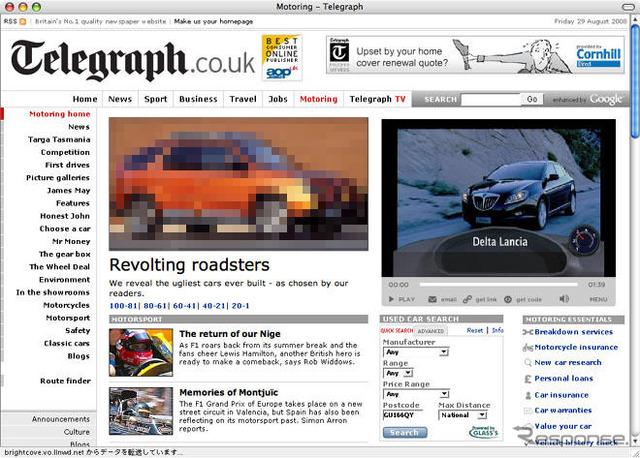Viewport: 640px width, 458px height.
Task: Open the Max Distance dropdown
Action: pyautogui.click(x=462, y=415)
